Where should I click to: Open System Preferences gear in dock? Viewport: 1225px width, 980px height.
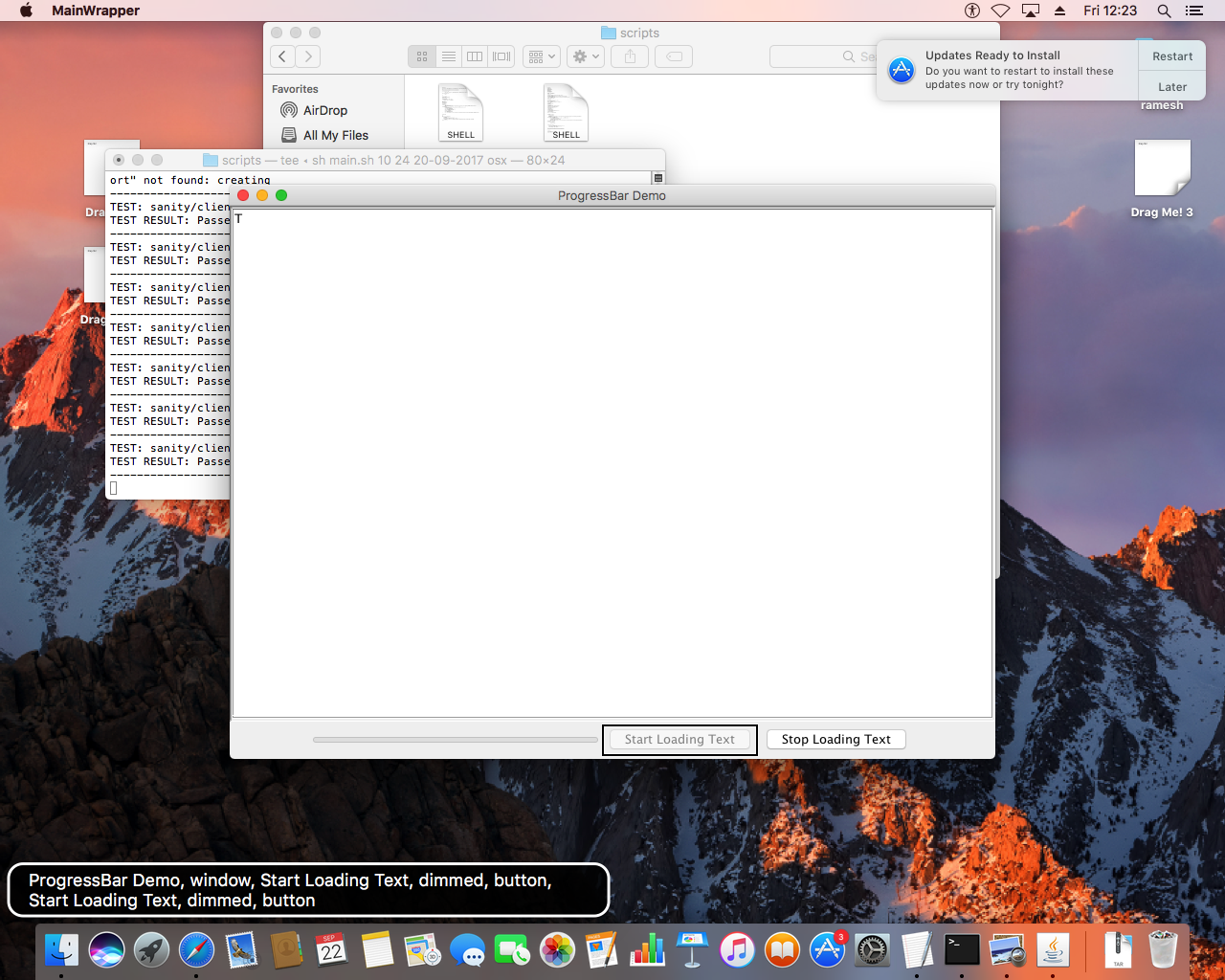click(872, 950)
